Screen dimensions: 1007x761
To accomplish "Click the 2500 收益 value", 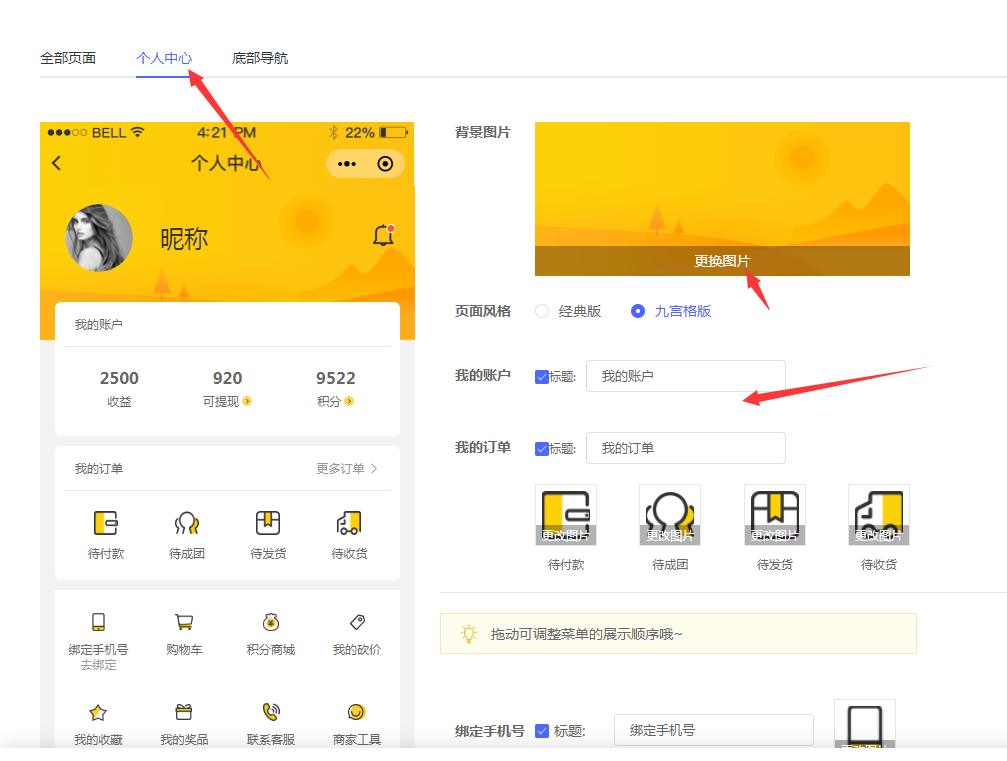I will pos(119,378).
